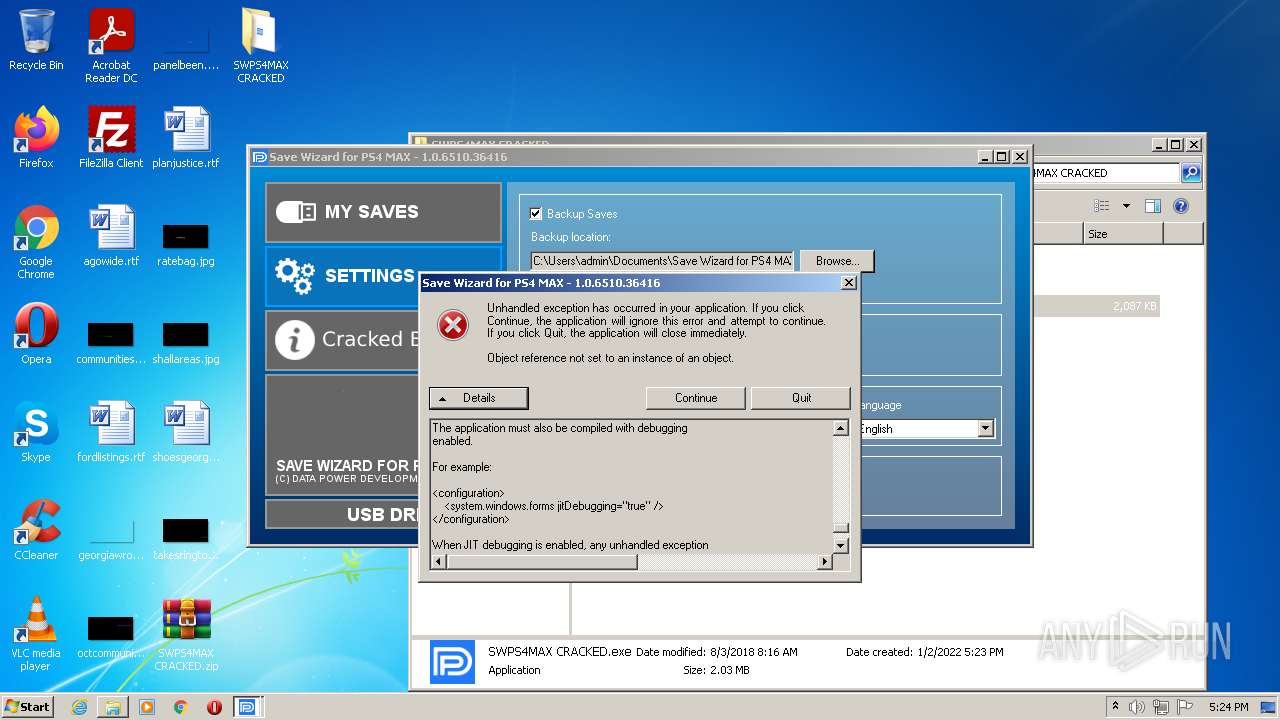Click Browse for backup location
1280x720 pixels.
pos(837,261)
